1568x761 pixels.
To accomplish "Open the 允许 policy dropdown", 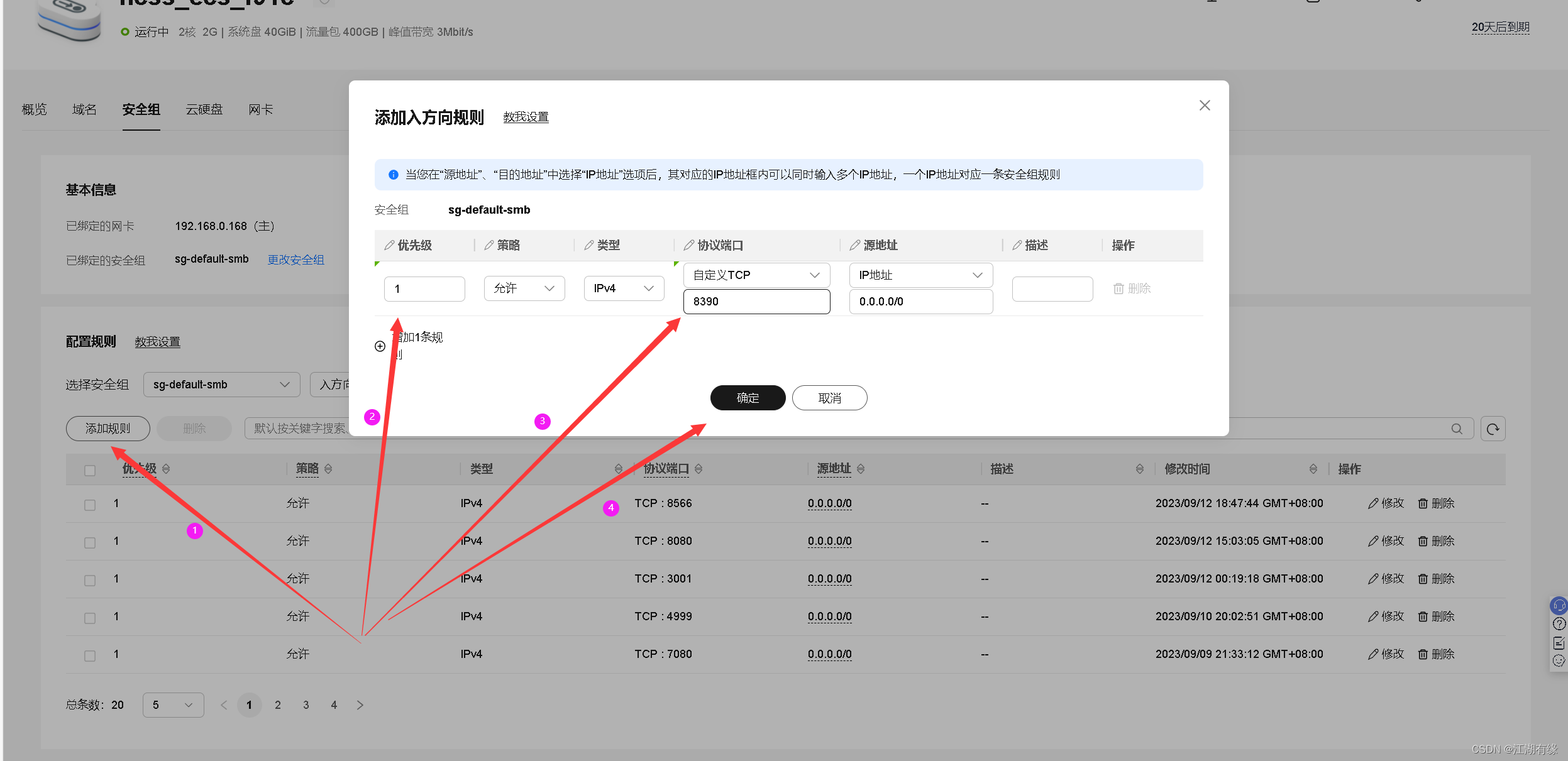I will point(524,288).
